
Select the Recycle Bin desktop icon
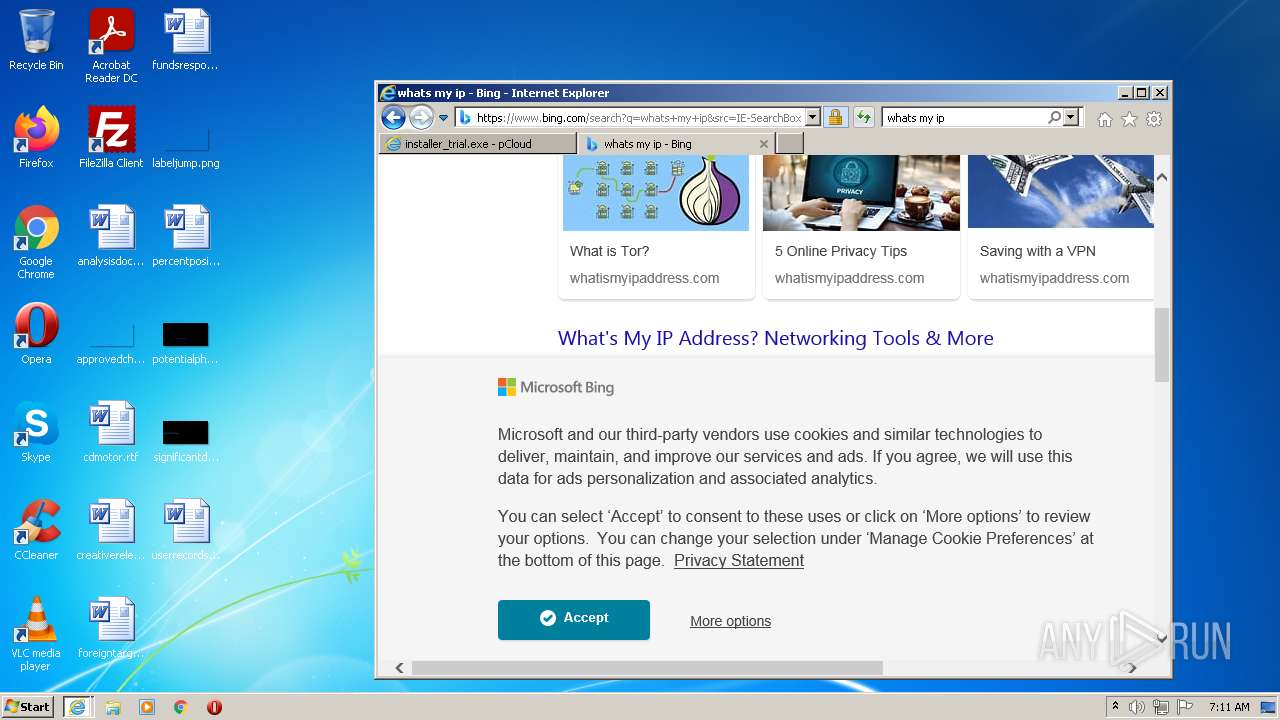coord(36,40)
